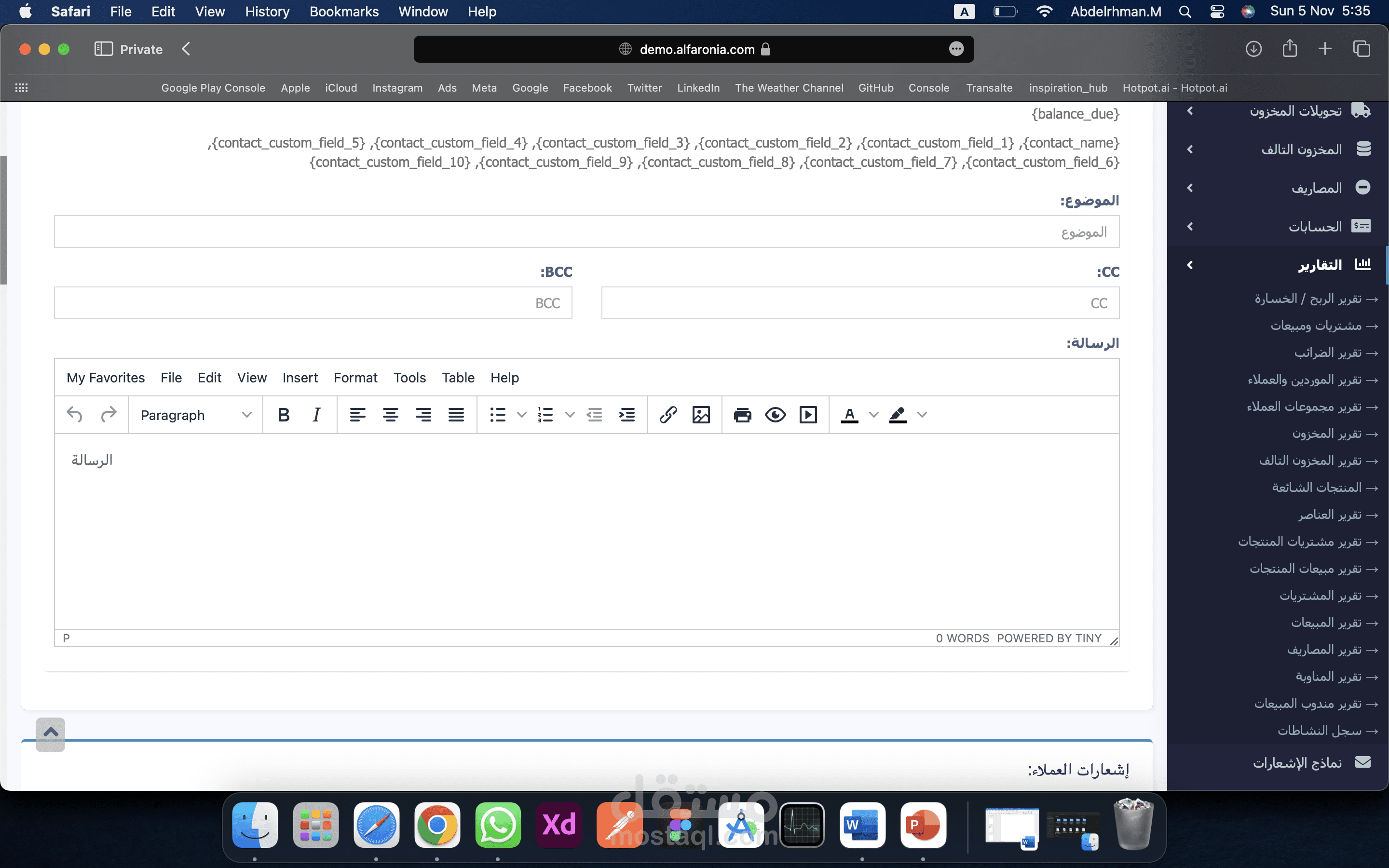The height and width of the screenshot is (868, 1389).
Task: Click the Bold formatting icon
Action: tap(283, 415)
